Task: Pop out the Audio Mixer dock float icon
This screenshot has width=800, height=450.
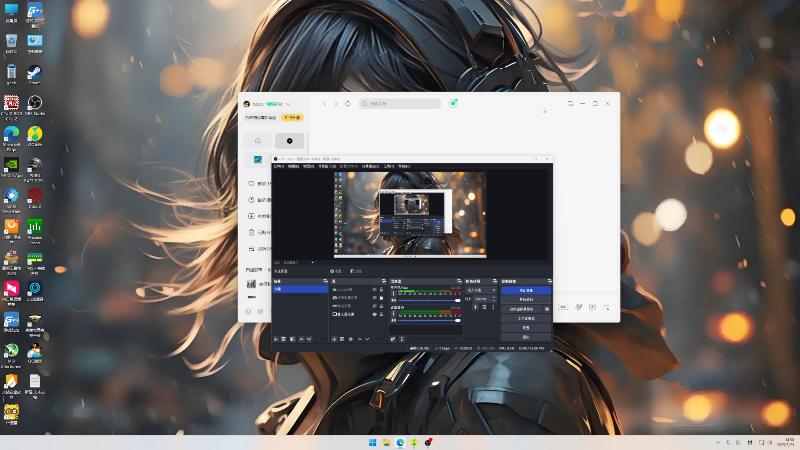Action: (459, 281)
